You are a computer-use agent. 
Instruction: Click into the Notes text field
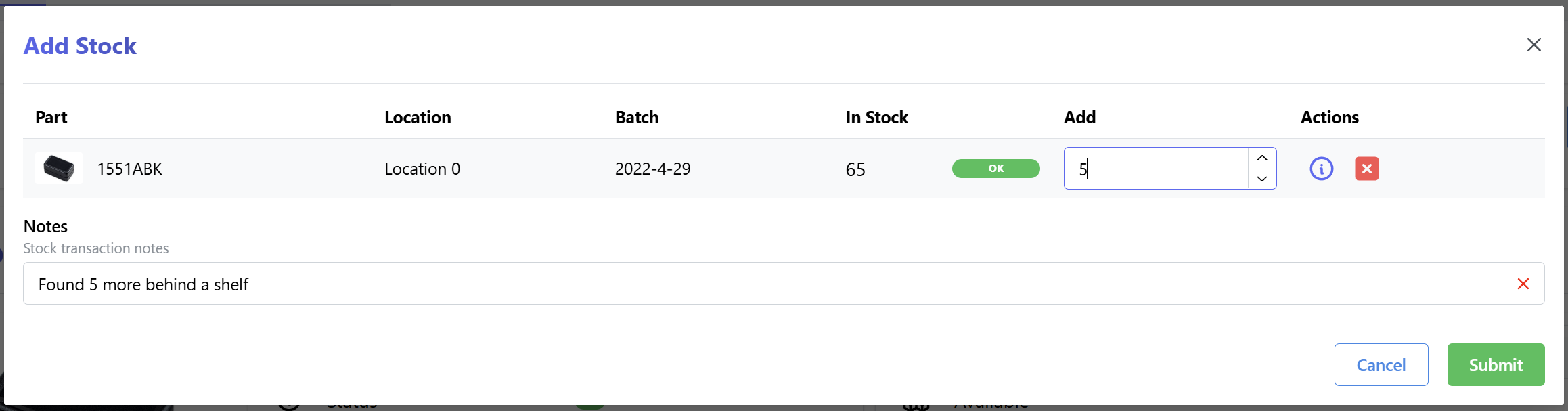pos(744,284)
